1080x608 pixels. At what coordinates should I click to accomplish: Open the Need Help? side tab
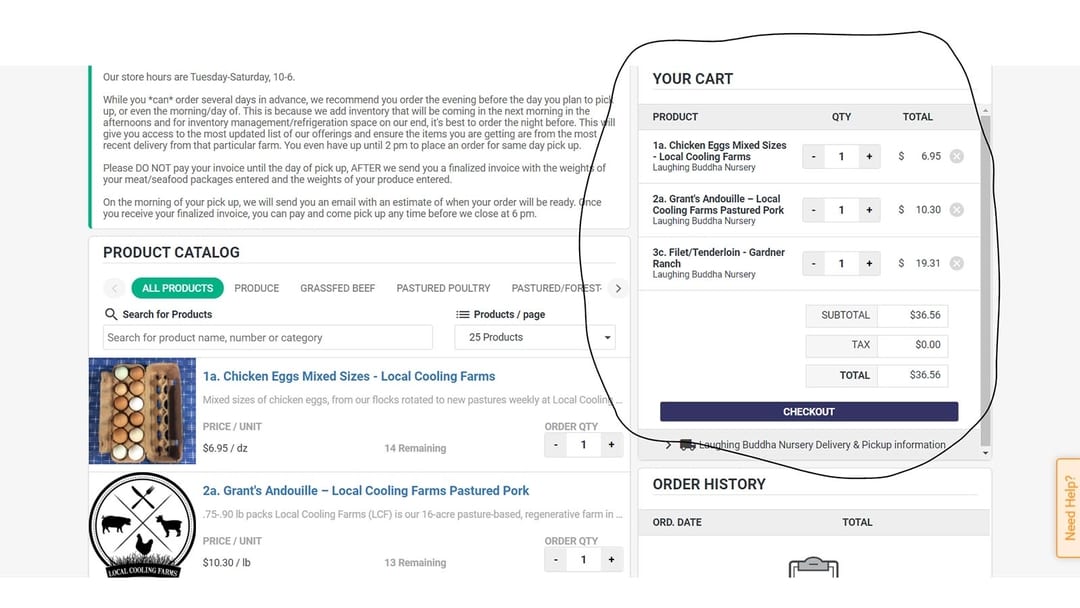point(1069,507)
